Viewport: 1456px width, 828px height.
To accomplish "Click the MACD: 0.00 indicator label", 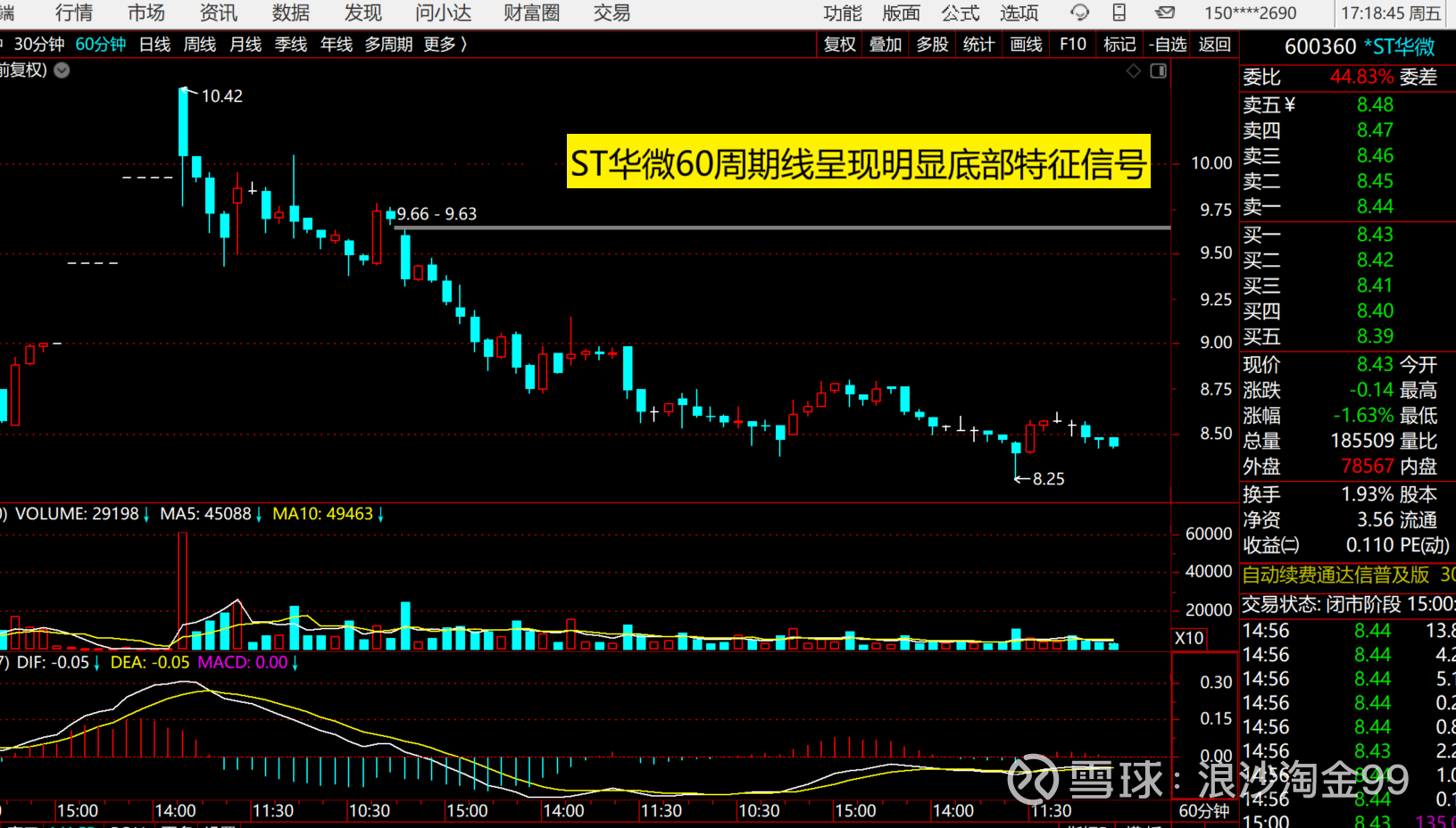I will pyautogui.click(x=243, y=663).
